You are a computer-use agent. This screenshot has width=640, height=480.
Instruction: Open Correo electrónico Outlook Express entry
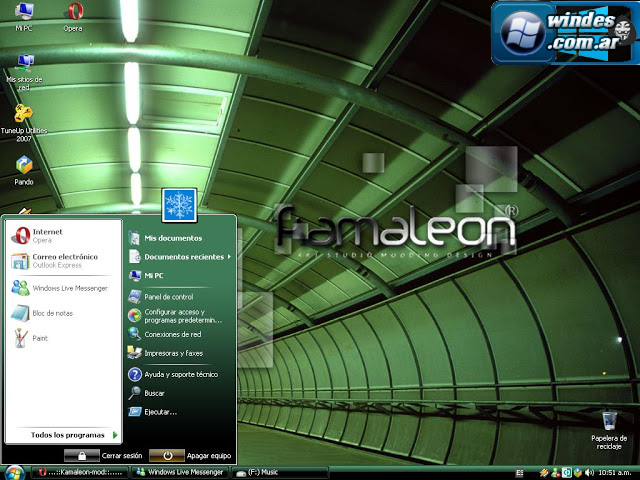(x=64, y=261)
